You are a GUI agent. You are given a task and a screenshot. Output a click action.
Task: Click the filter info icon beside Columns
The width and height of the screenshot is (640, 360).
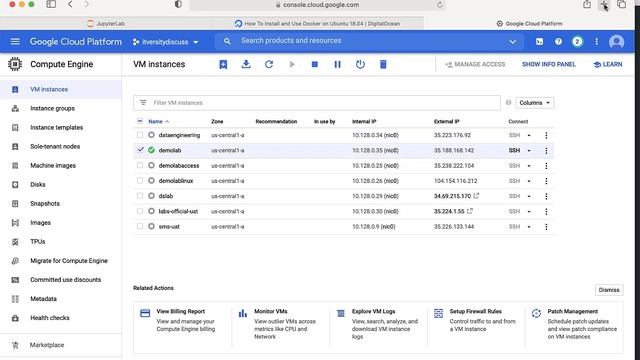point(508,102)
